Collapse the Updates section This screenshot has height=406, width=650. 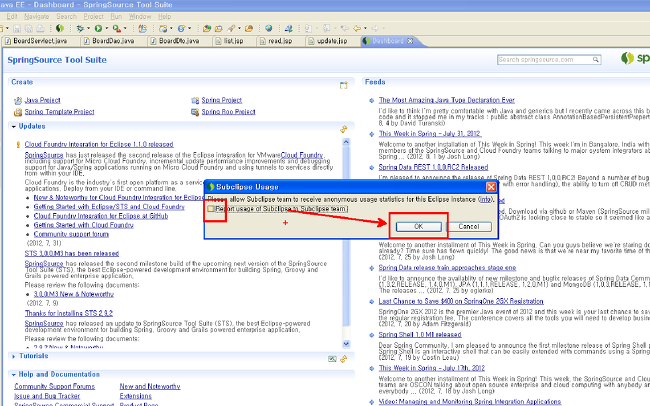click(x=14, y=126)
